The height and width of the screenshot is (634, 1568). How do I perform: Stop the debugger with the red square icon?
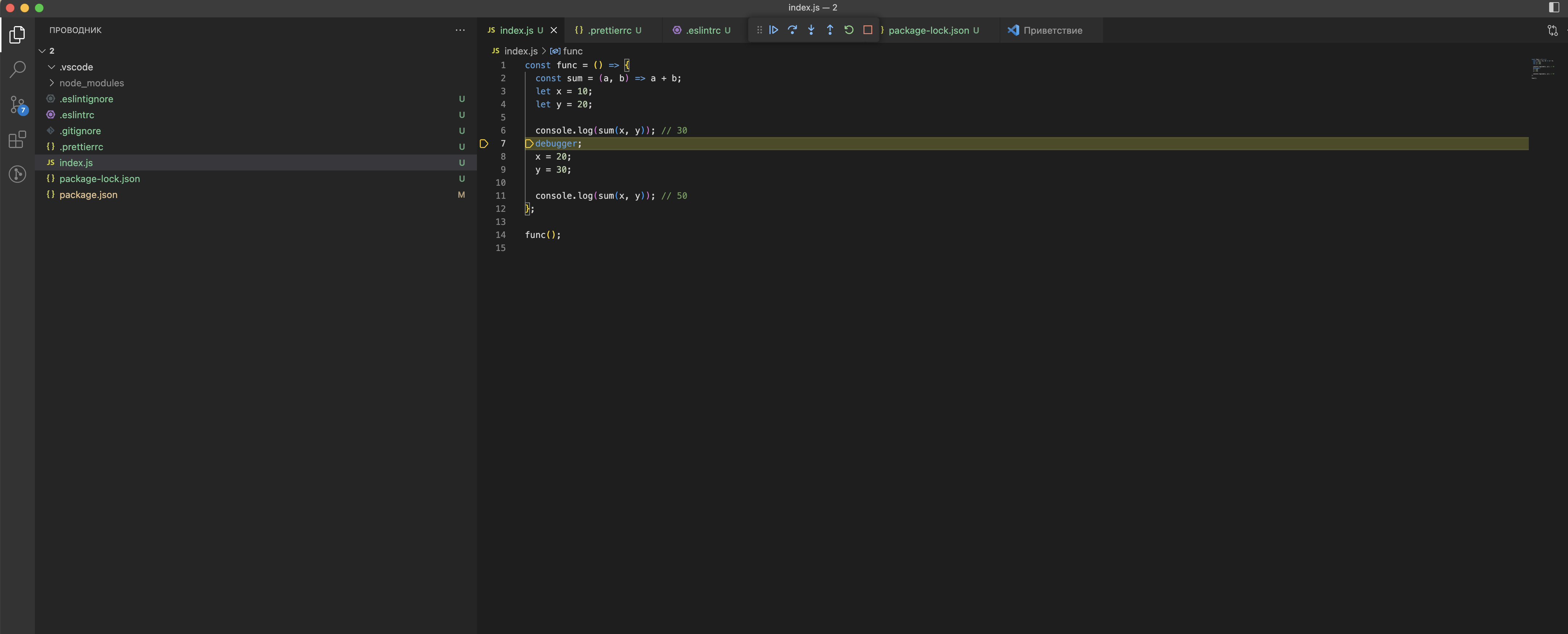tap(868, 30)
